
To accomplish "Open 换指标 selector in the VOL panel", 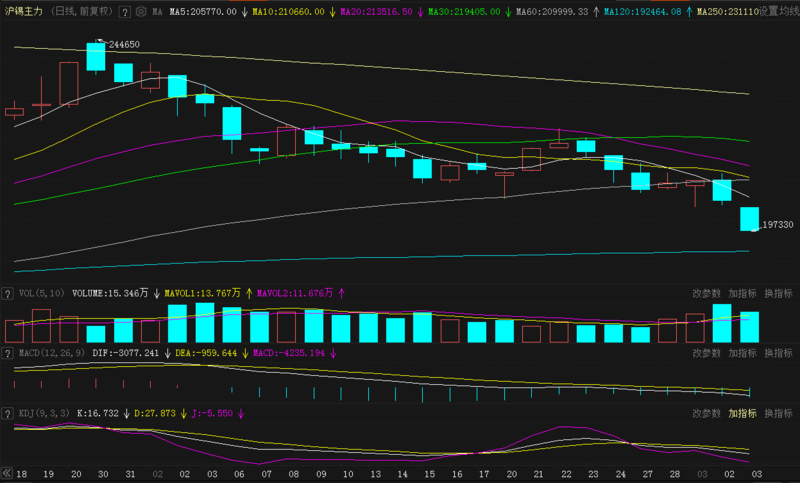I will 778,294.
